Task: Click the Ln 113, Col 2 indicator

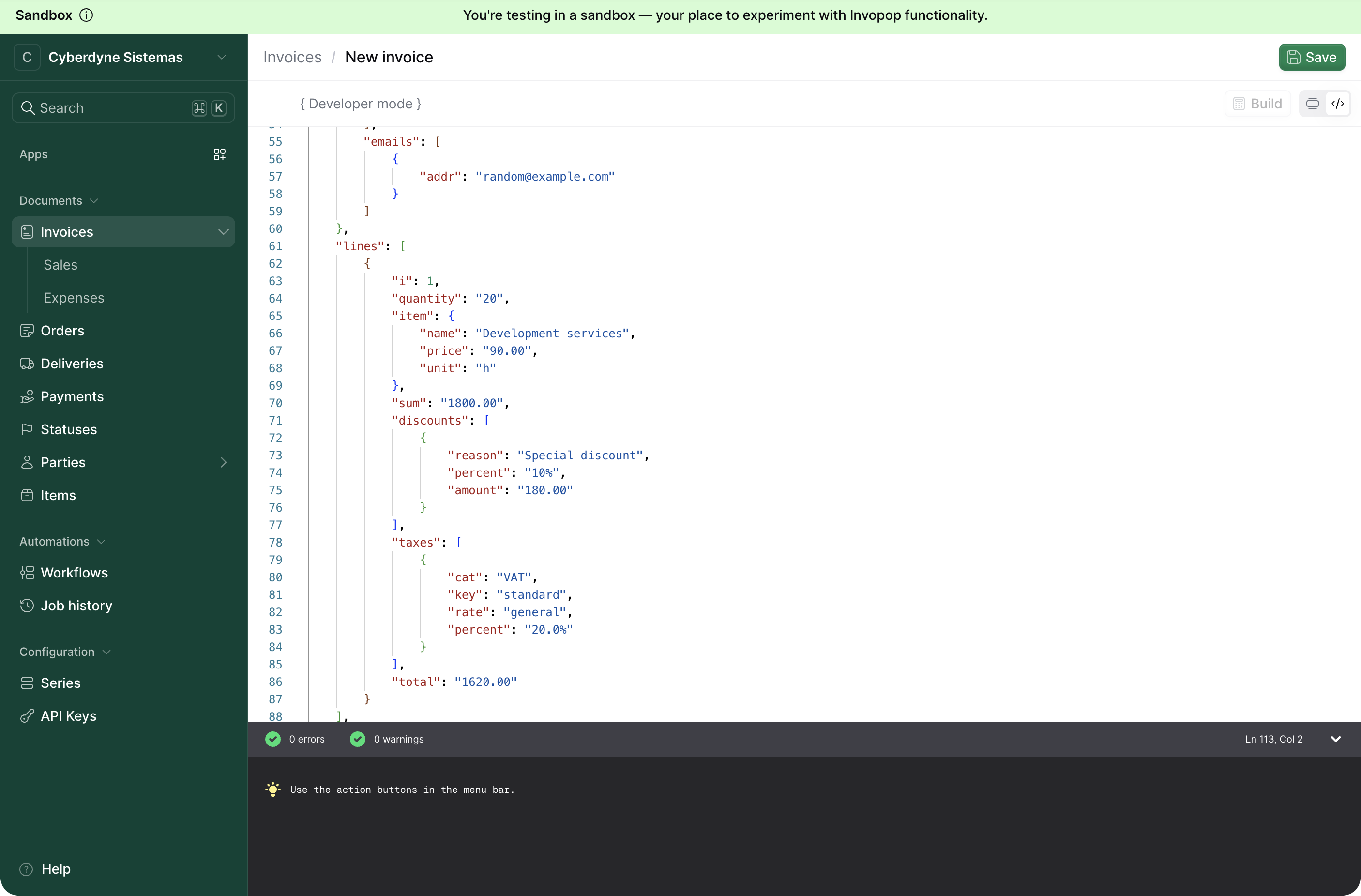Action: click(1274, 739)
